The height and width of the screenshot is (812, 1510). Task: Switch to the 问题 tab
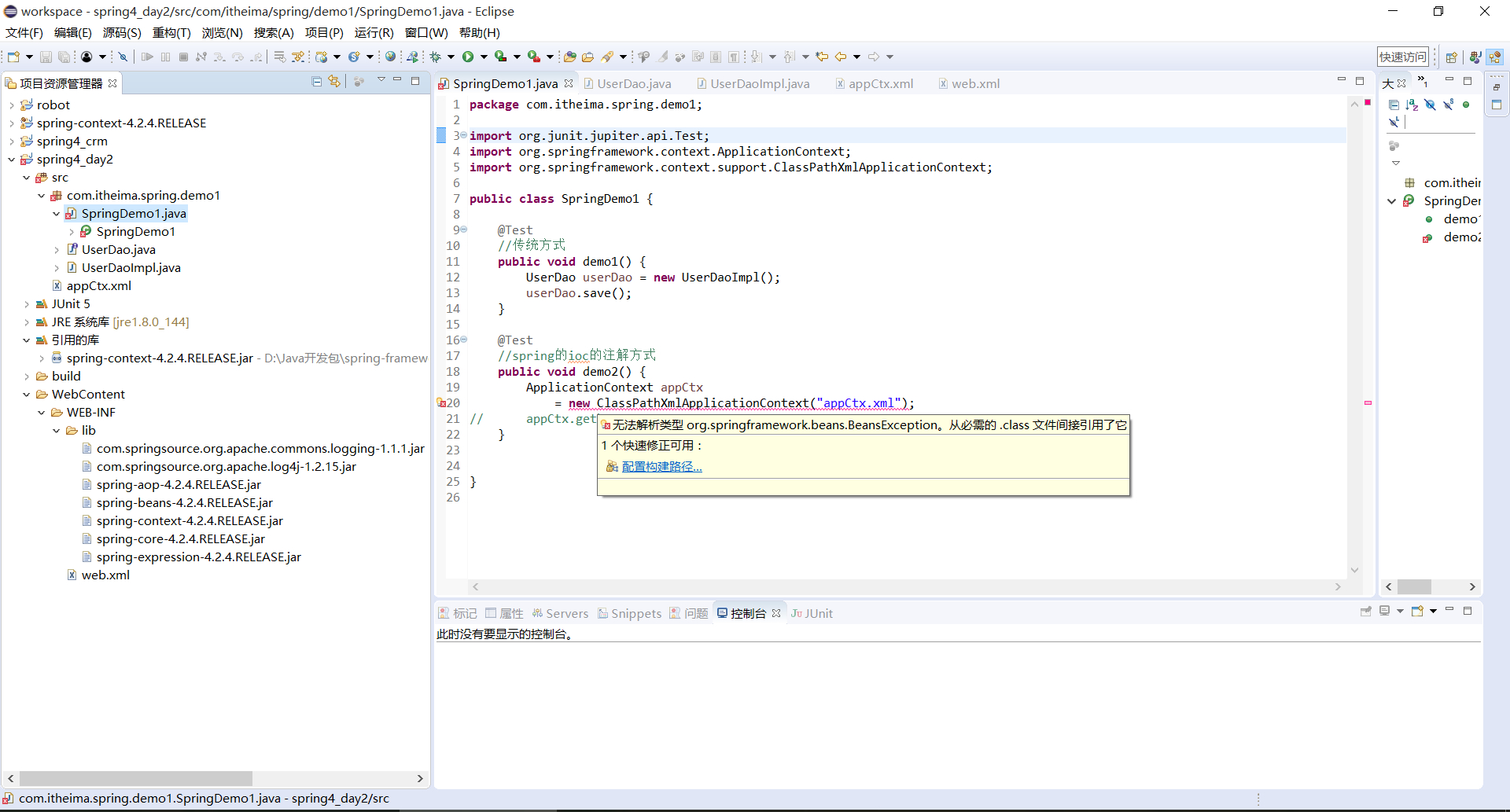(x=689, y=613)
